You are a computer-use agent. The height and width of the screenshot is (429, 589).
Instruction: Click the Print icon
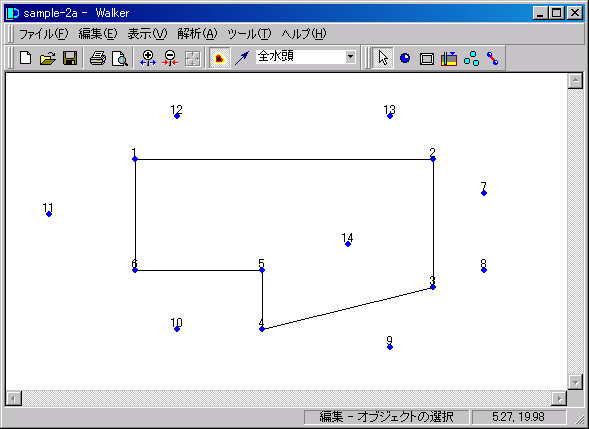pos(98,58)
